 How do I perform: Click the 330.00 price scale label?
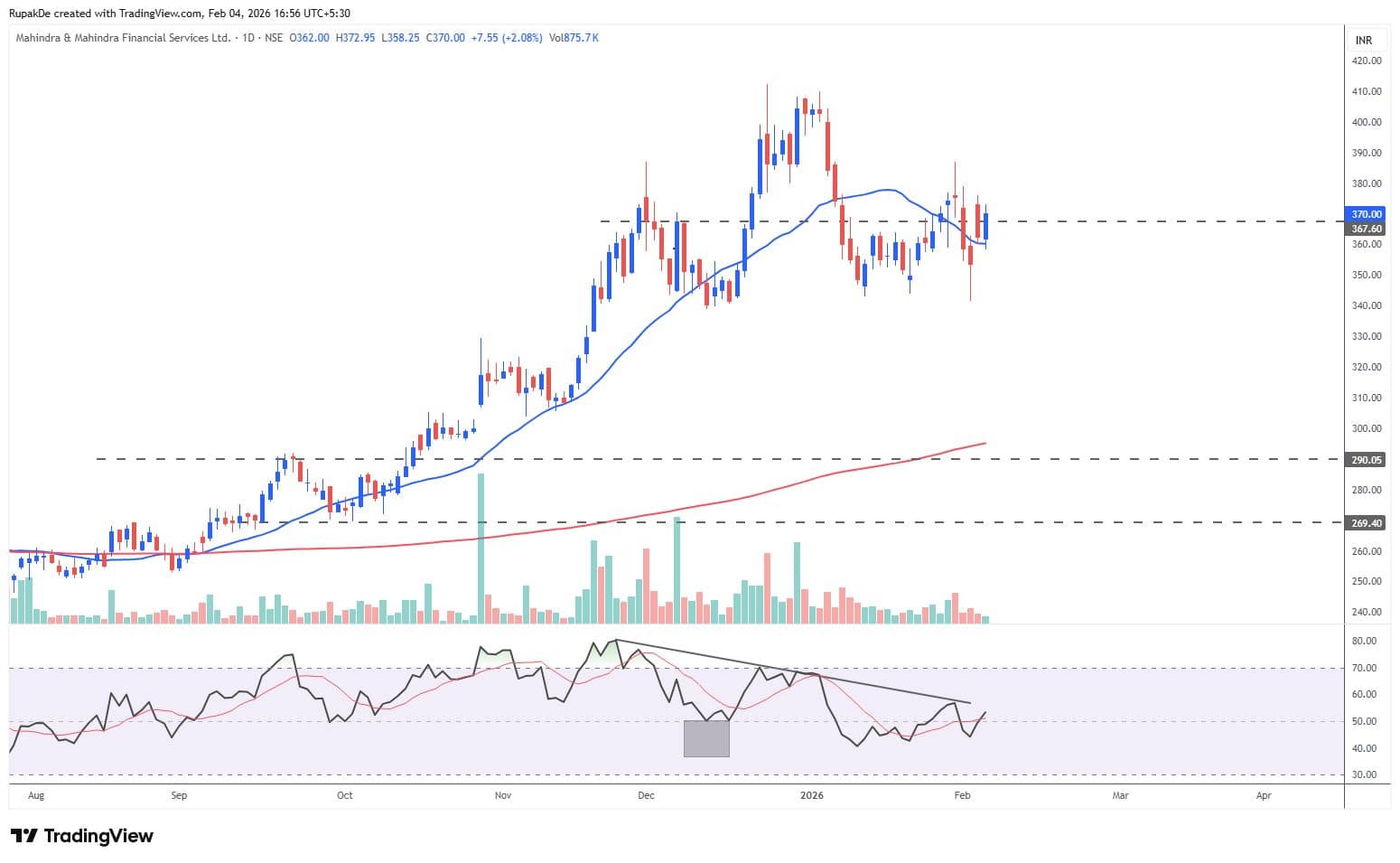pos(1367,336)
